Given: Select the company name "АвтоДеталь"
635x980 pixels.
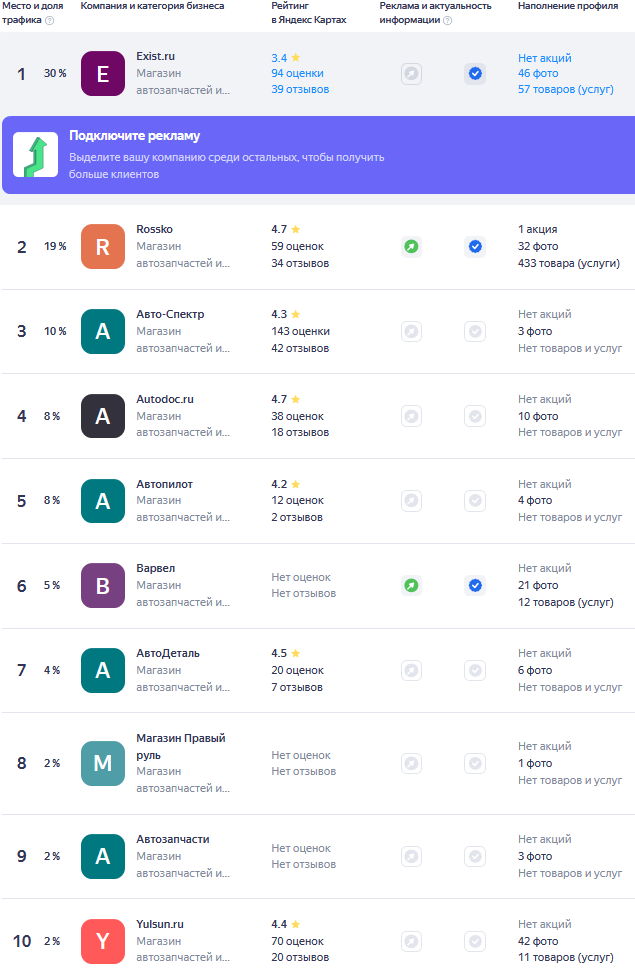Looking at the screenshot, I should click(168, 653).
